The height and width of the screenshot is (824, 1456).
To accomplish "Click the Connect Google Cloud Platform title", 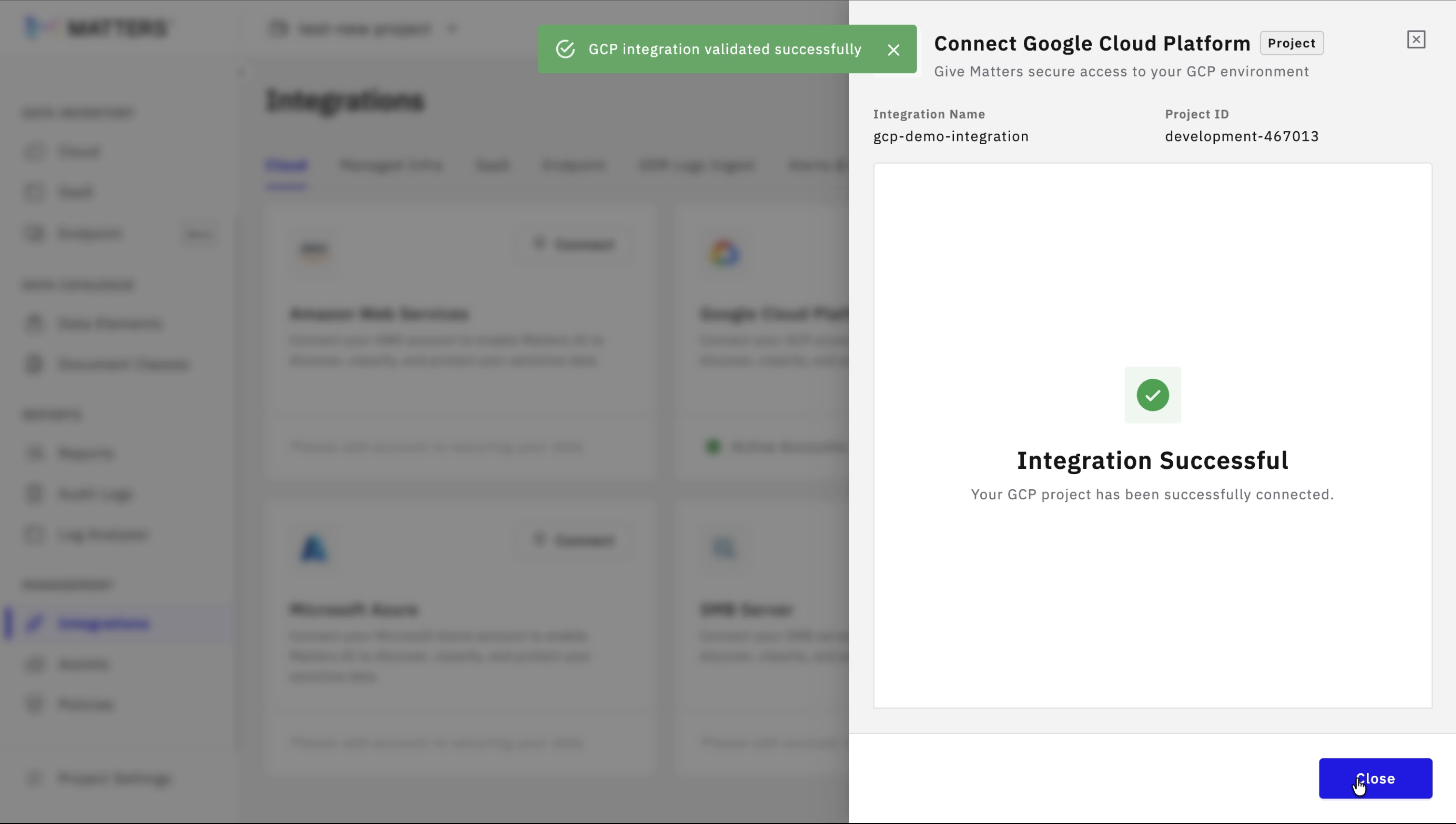I will click(x=1092, y=43).
